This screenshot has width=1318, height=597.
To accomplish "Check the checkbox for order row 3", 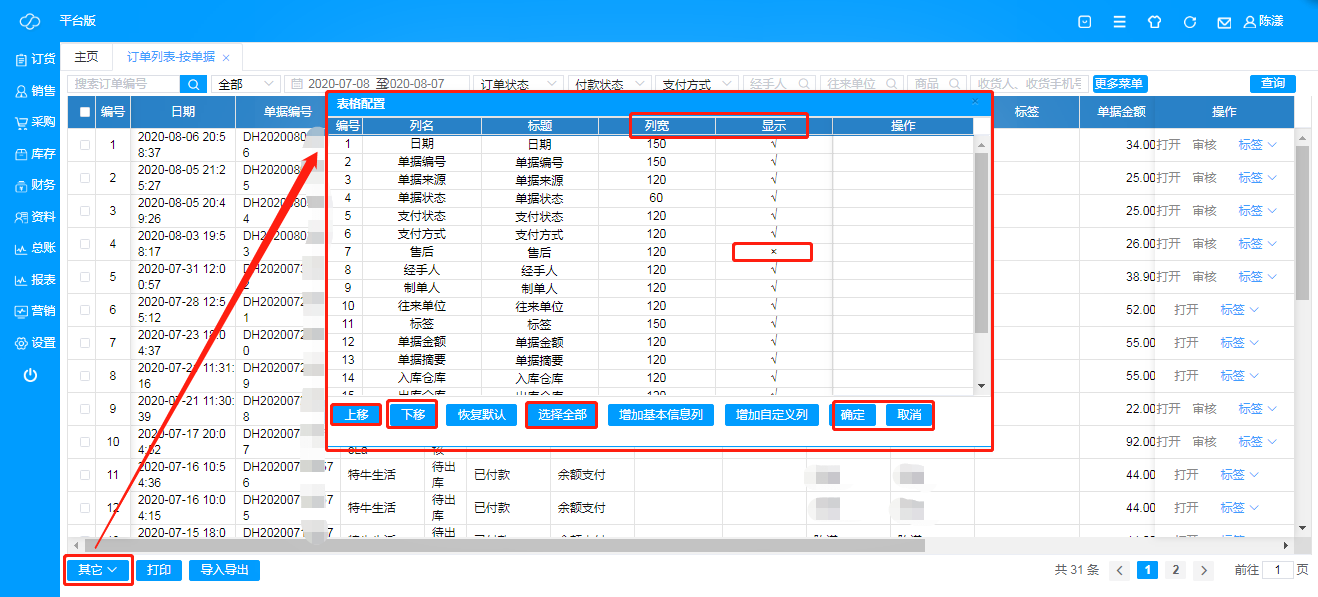I will click(84, 211).
